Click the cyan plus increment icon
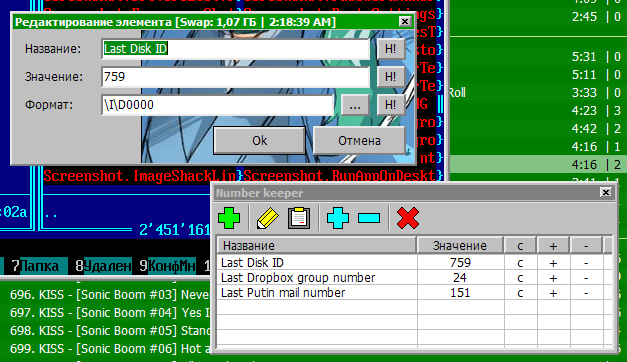Viewport: 627px width, 362px height. point(337,218)
